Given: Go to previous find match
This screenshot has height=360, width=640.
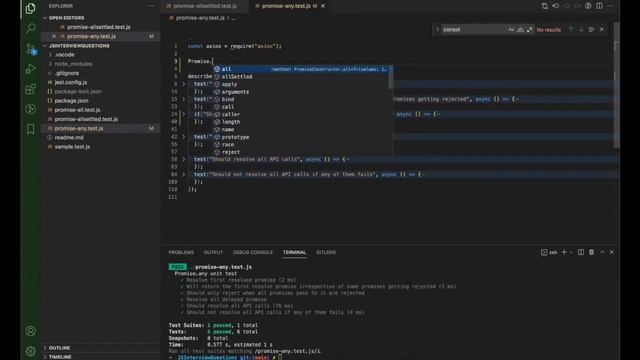Looking at the screenshot, I should click(x=571, y=29).
